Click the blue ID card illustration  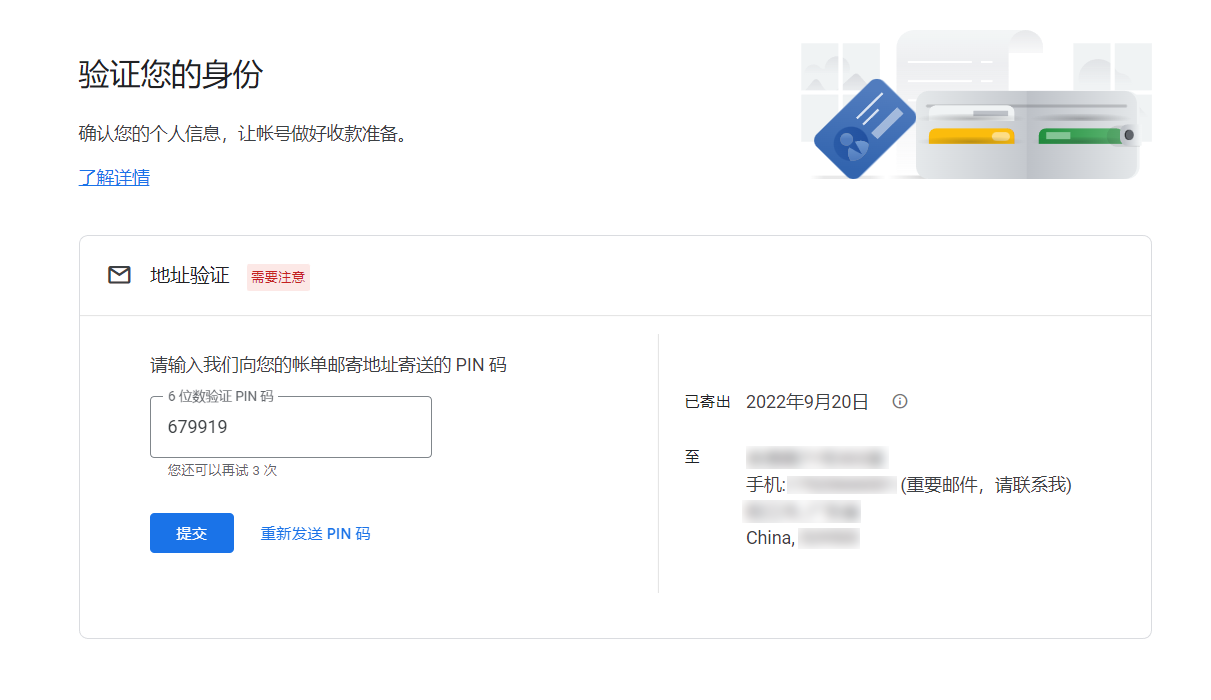tap(864, 129)
